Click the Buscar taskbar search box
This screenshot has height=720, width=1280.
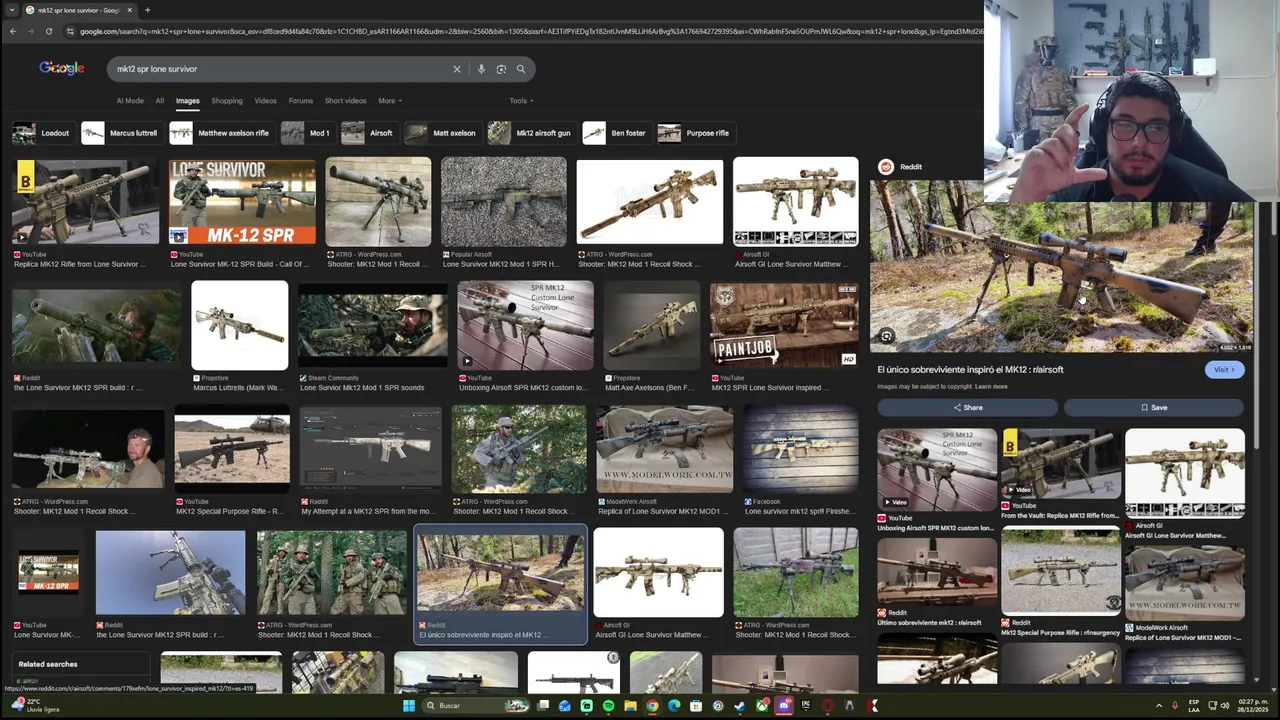pyautogui.click(x=476, y=706)
